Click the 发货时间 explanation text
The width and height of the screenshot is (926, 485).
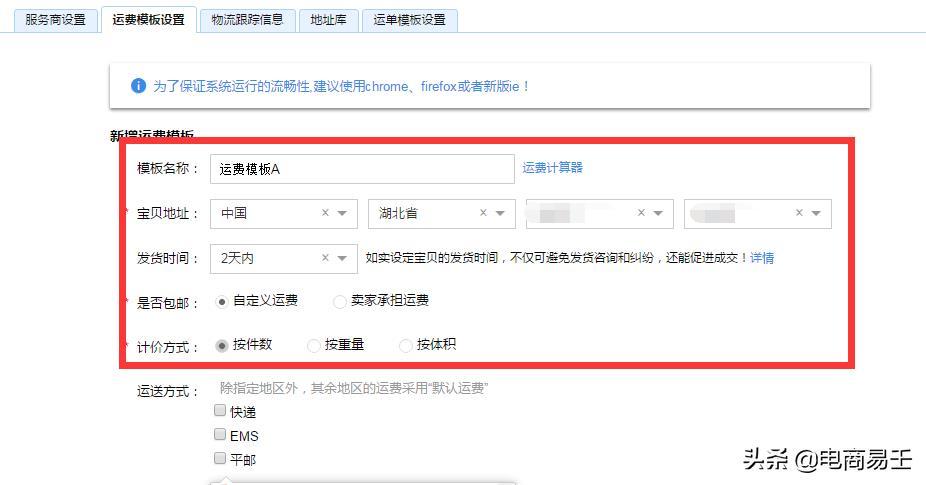tap(556, 258)
